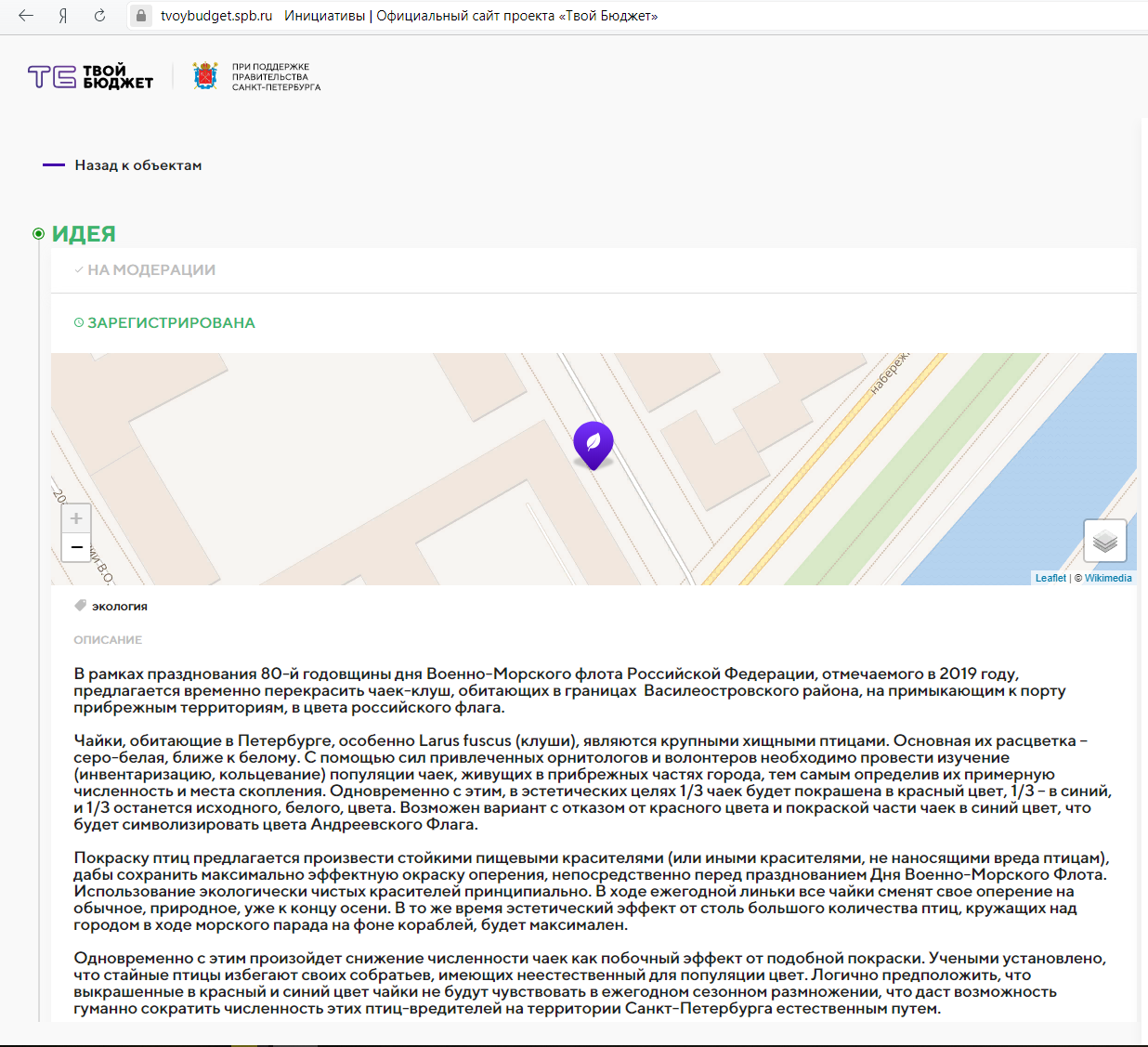View site security via the lock icon
1148x1047 pixels.
[140, 16]
